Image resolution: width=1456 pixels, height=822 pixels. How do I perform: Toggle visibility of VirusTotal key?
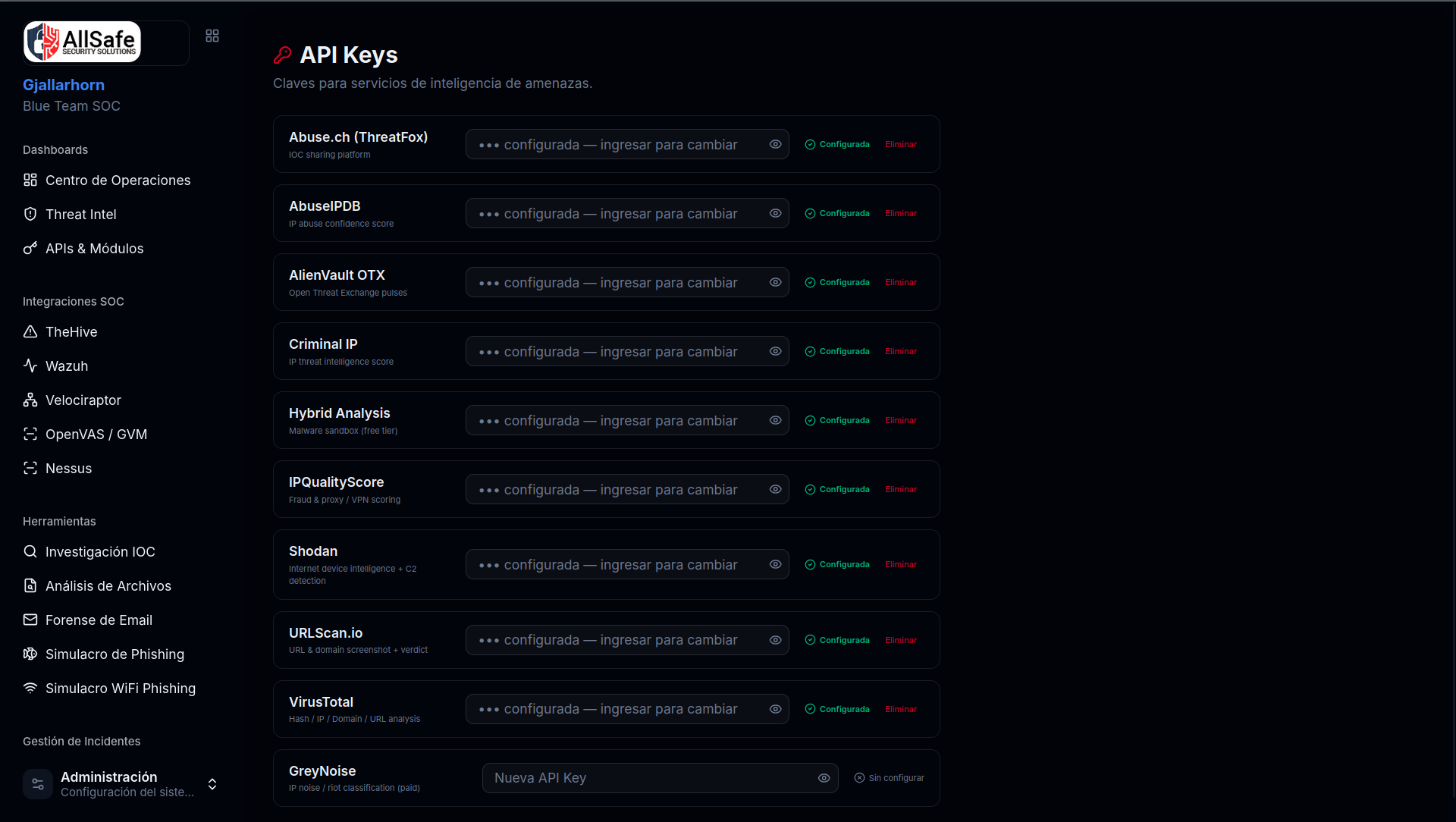click(775, 709)
